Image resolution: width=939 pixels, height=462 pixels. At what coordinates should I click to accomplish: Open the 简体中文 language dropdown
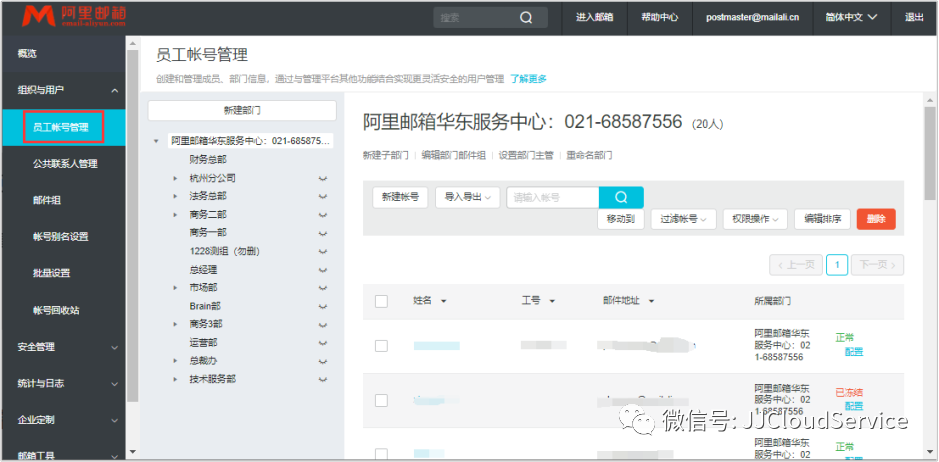pos(851,17)
